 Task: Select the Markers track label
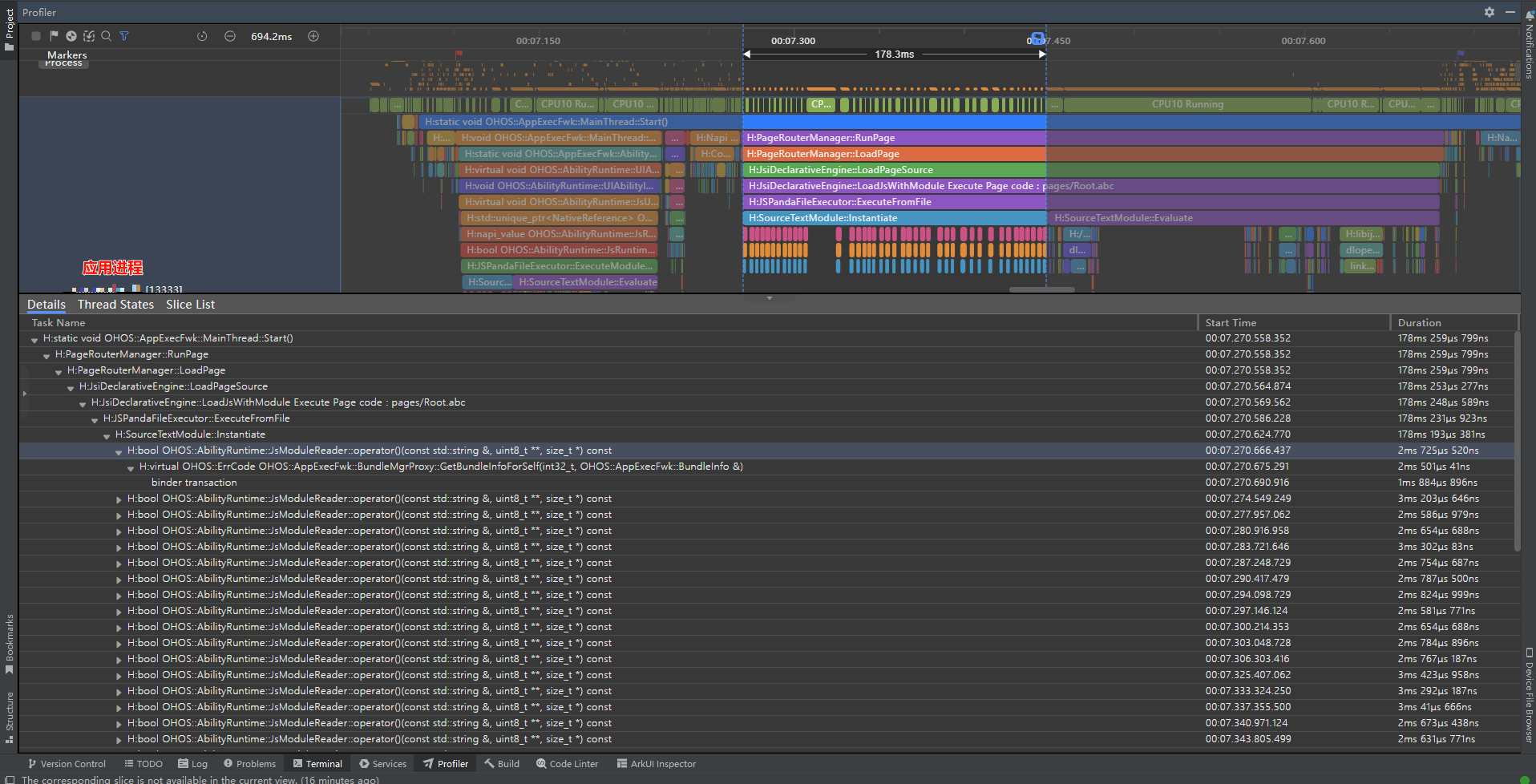[67, 55]
